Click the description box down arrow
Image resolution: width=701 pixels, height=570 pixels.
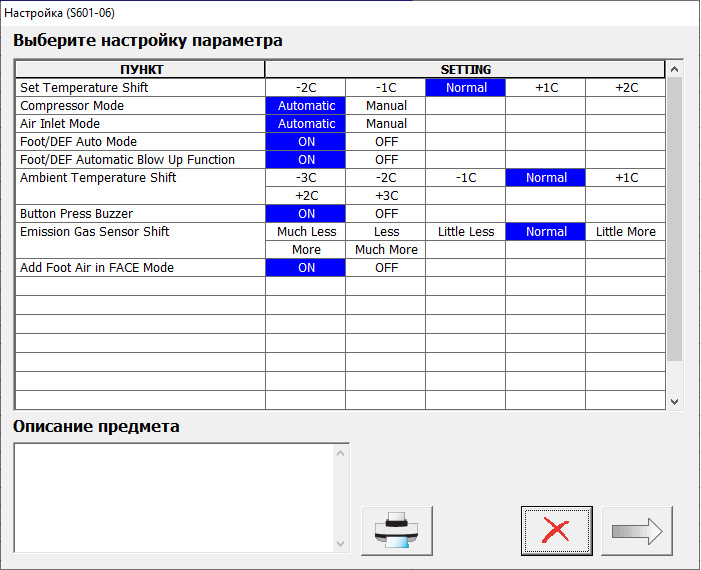pyautogui.click(x=340, y=544)
